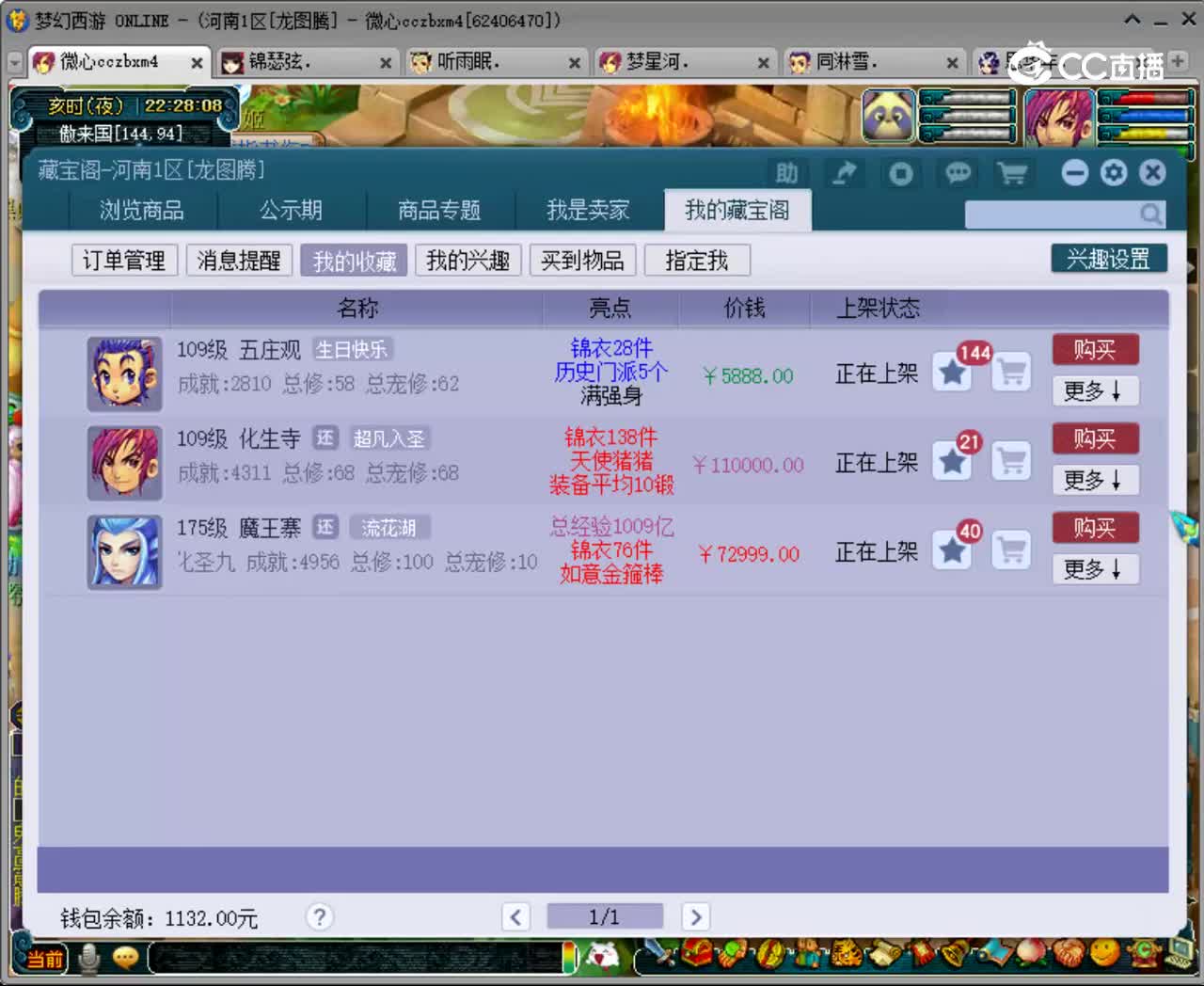Click the yellow bar of character

(1144, 133)
